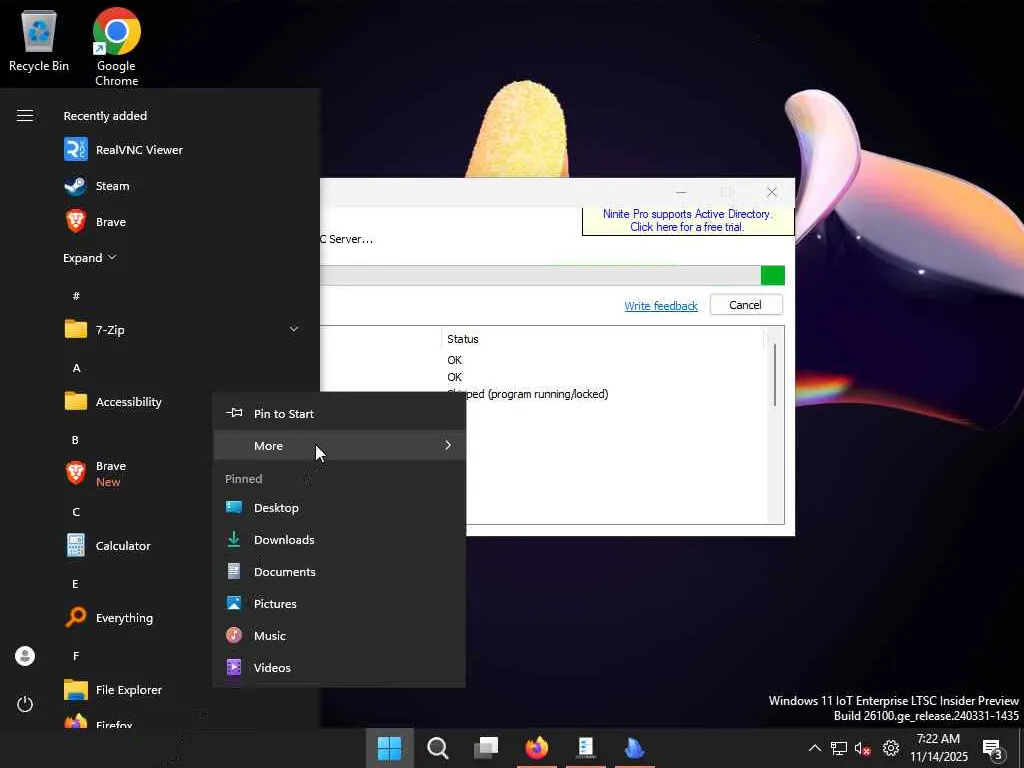This screenshot has width=1024, height=768.
Task: Open pinned Music folder
Action: 339,635
